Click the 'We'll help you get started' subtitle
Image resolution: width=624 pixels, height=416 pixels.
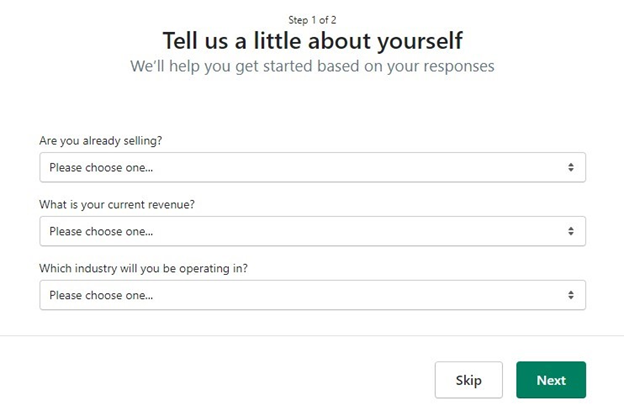pyautogui.click(x=312, y=66)
